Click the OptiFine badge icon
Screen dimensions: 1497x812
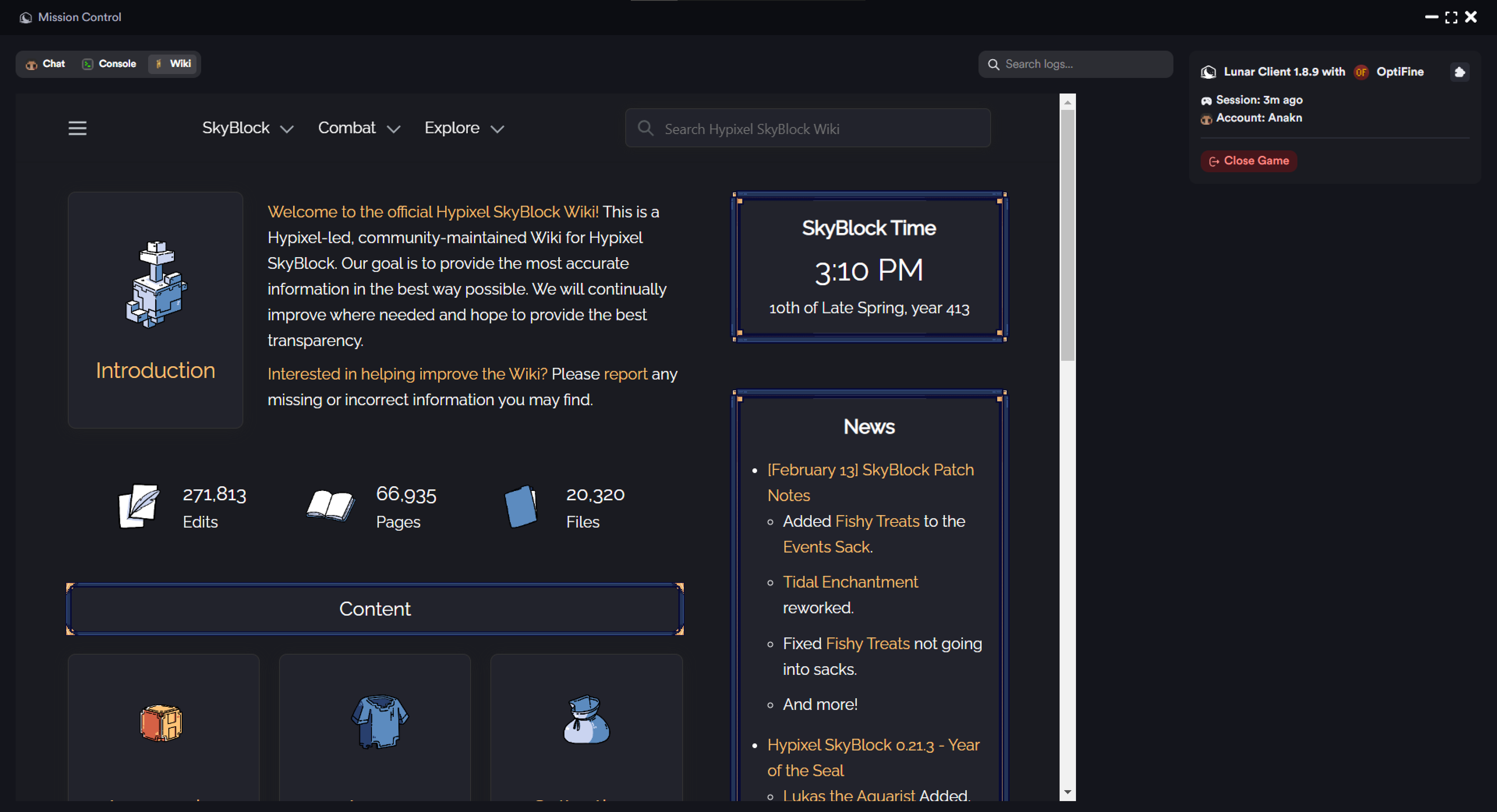point(1361,72)
